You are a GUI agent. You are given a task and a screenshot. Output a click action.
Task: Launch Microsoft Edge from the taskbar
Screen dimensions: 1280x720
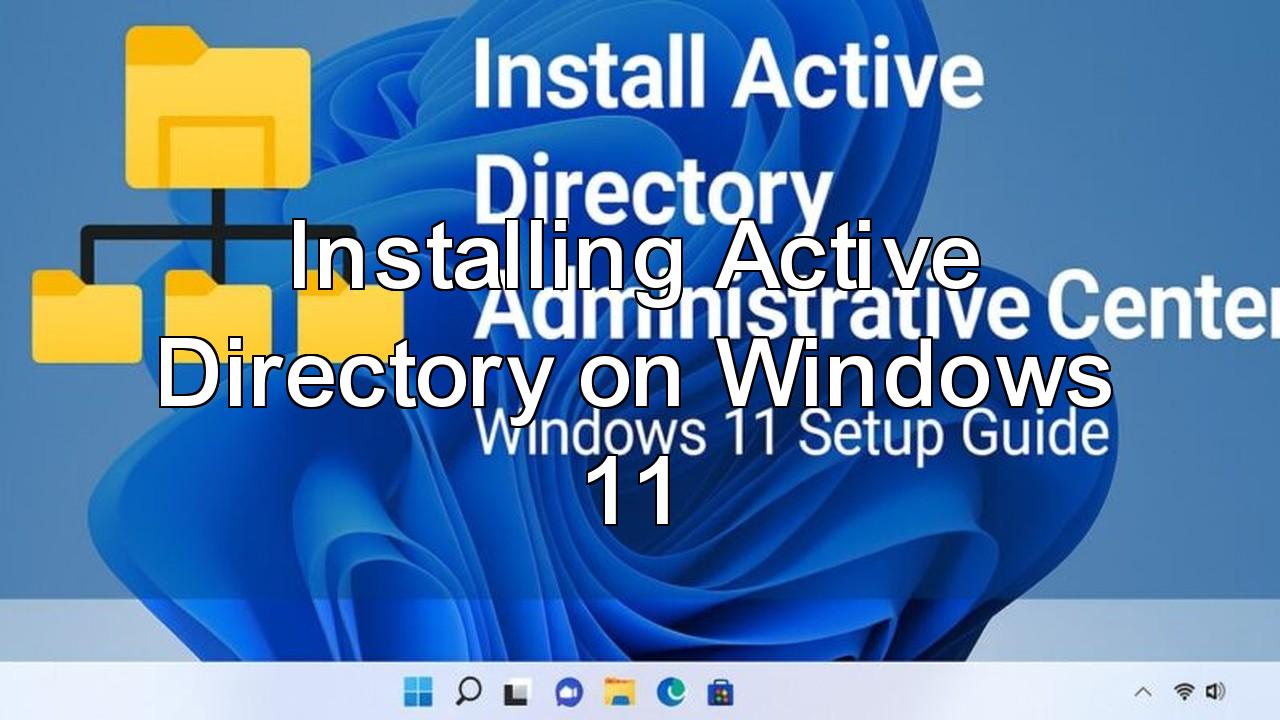pos(671,691)
